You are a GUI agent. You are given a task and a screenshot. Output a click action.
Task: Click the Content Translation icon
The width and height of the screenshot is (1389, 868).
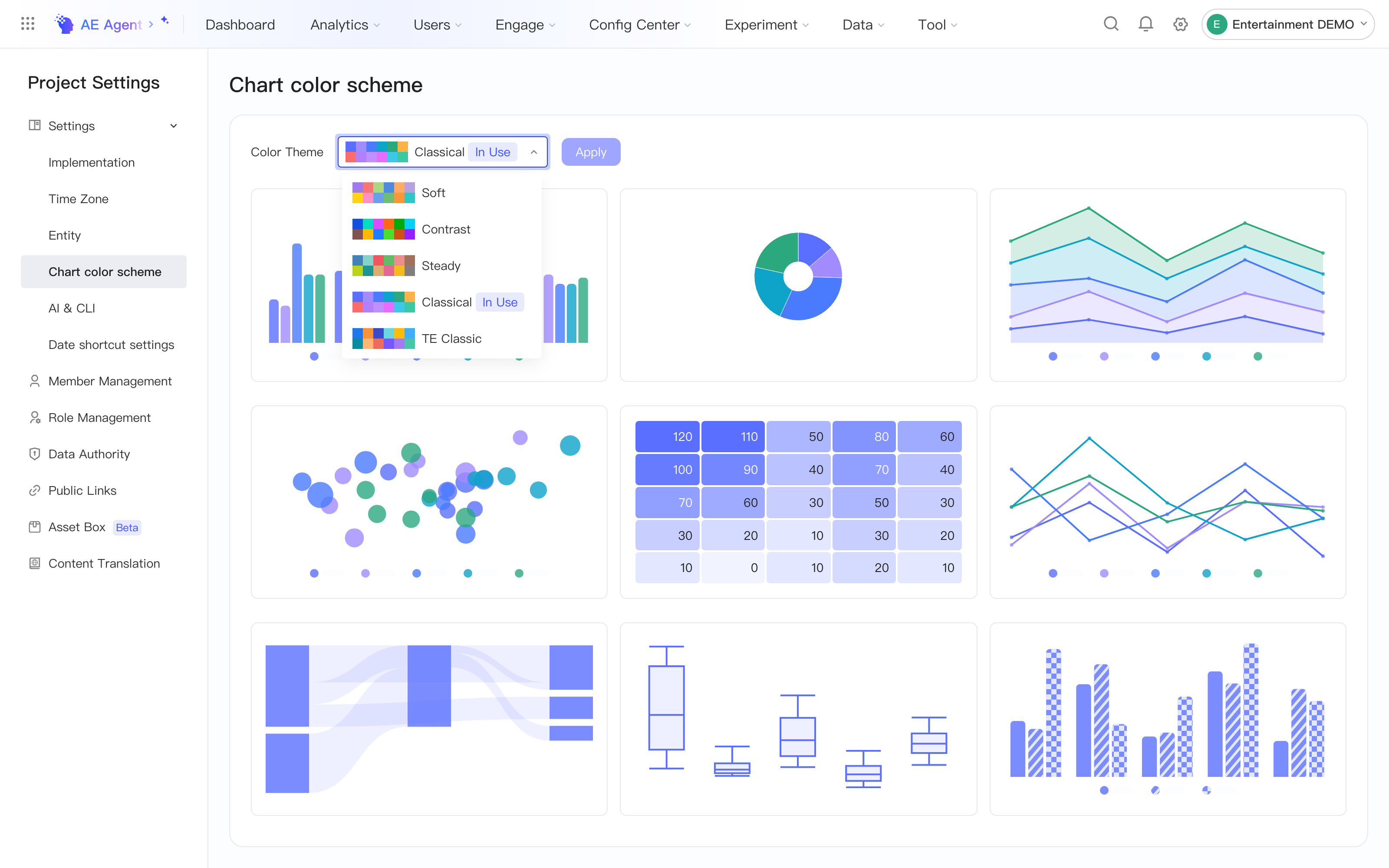[x=34, y=563]
